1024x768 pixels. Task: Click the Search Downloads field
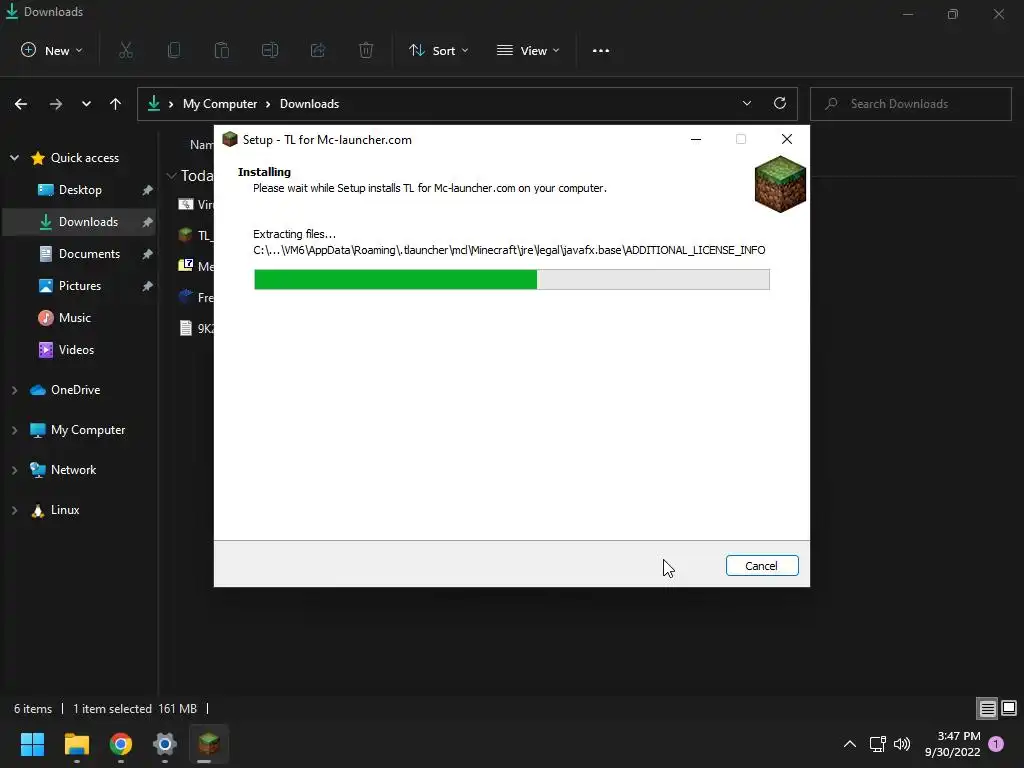(x=910, y=104)
